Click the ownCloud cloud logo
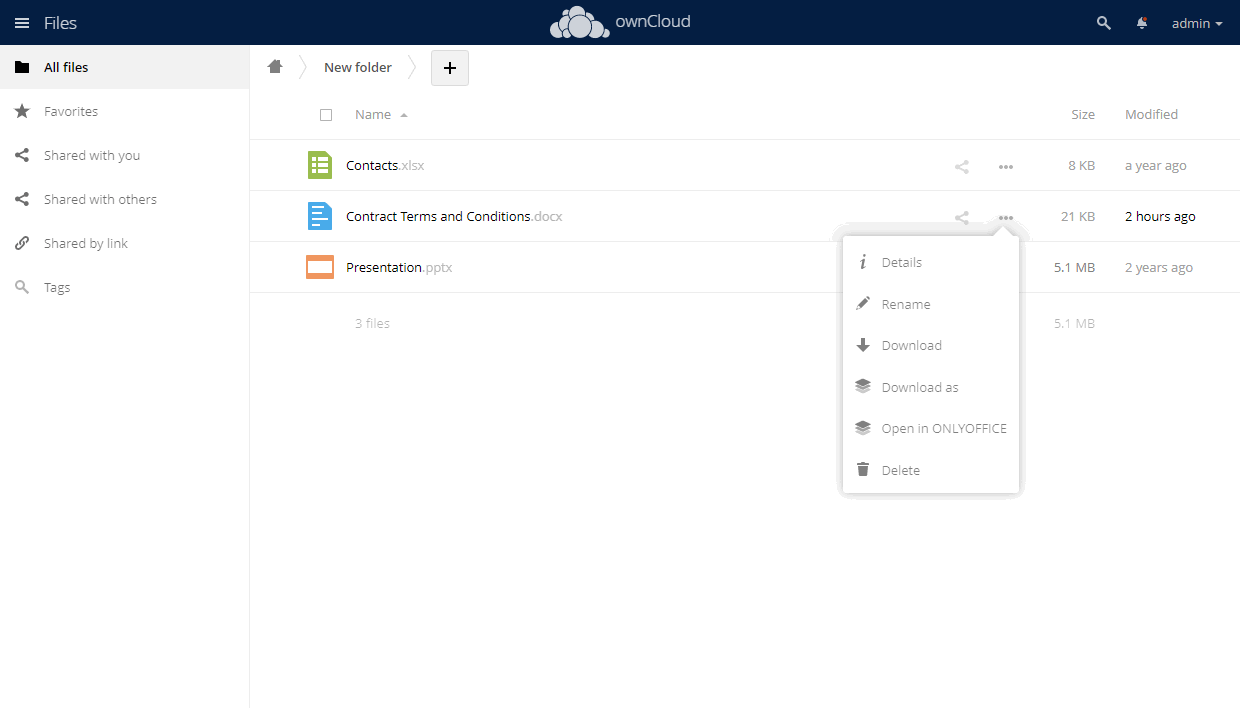 click(580, 23)
